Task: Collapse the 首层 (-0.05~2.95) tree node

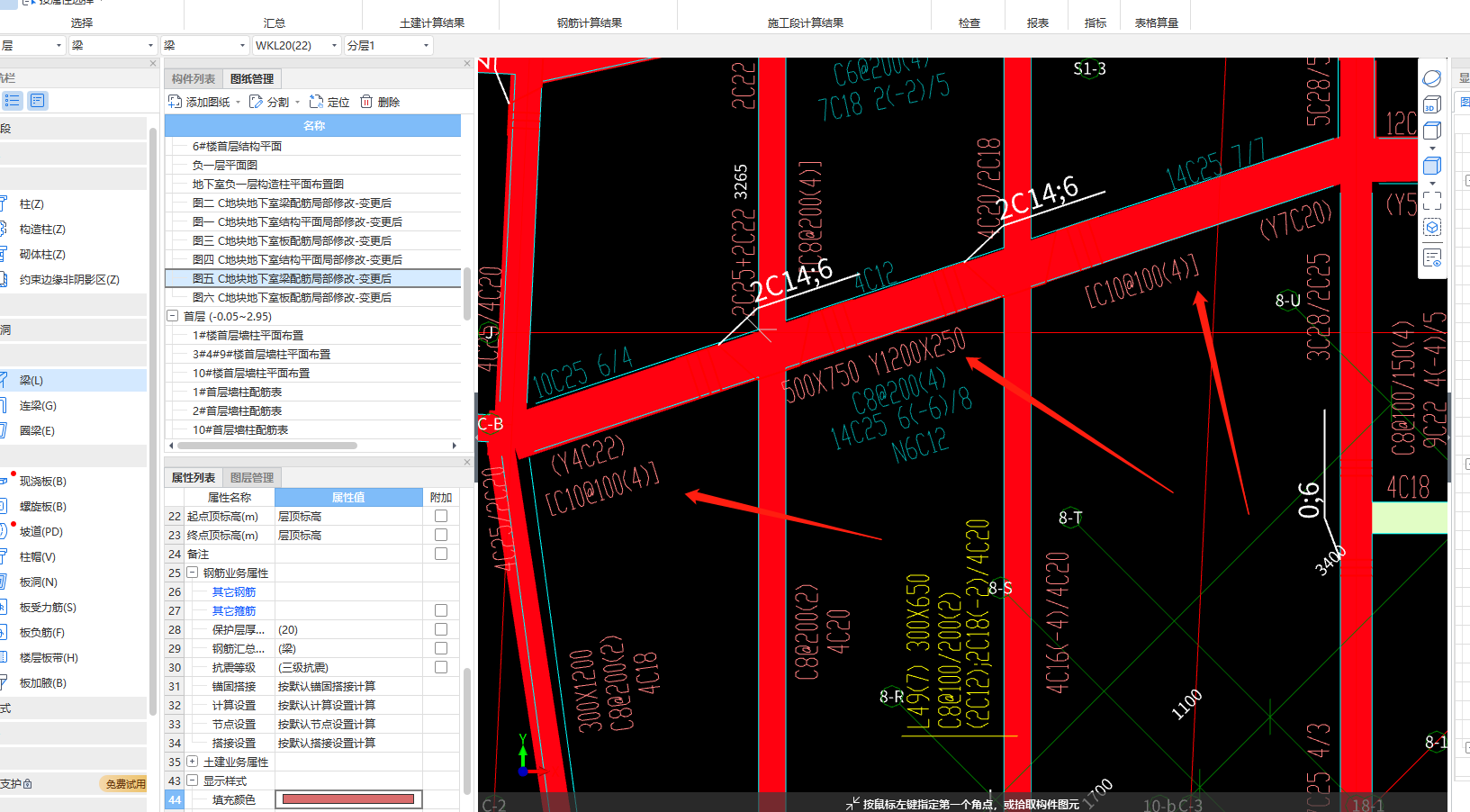Action: (x=173, y=316)
